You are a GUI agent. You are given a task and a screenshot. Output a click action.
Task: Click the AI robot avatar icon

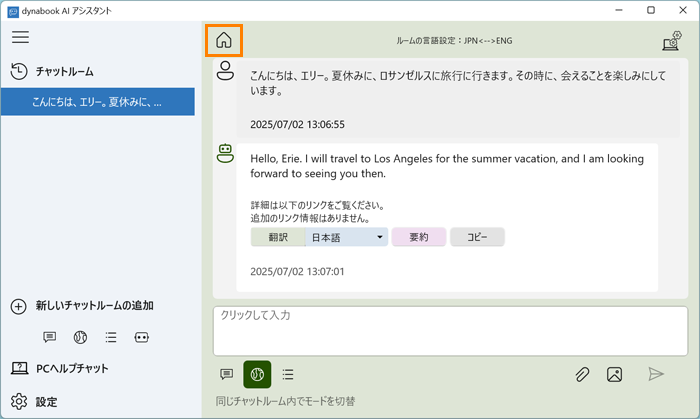pos(225,153)
